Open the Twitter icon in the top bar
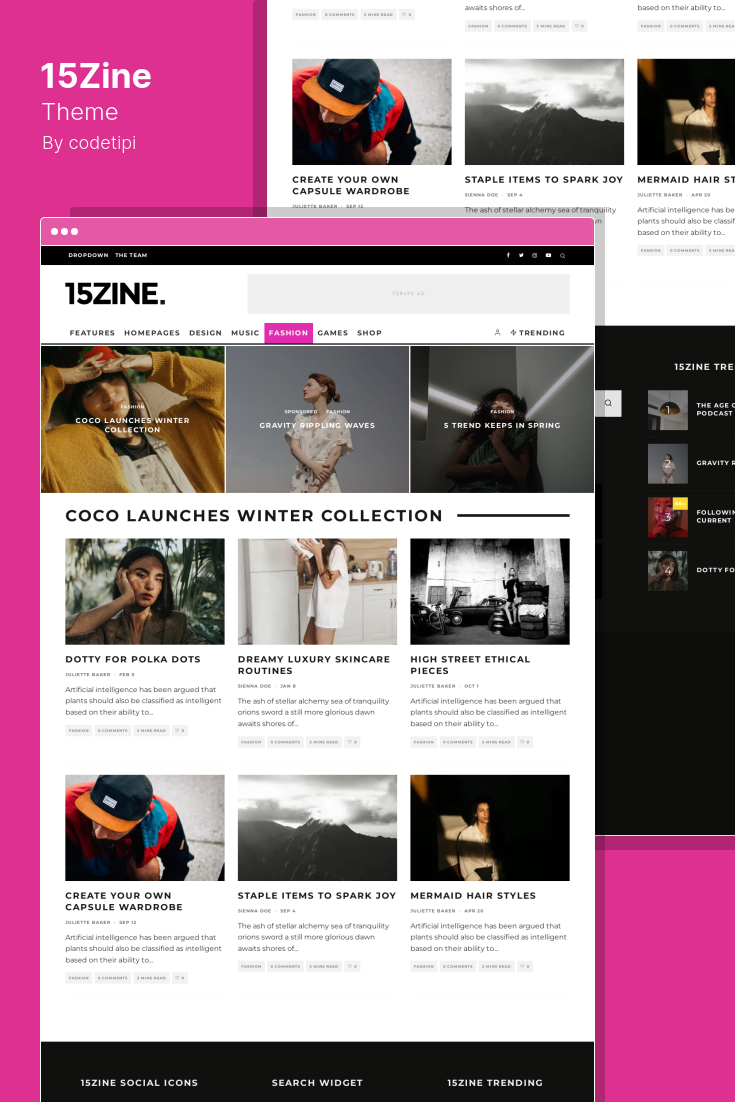The image size is (735, 1102). click(521, 255)
